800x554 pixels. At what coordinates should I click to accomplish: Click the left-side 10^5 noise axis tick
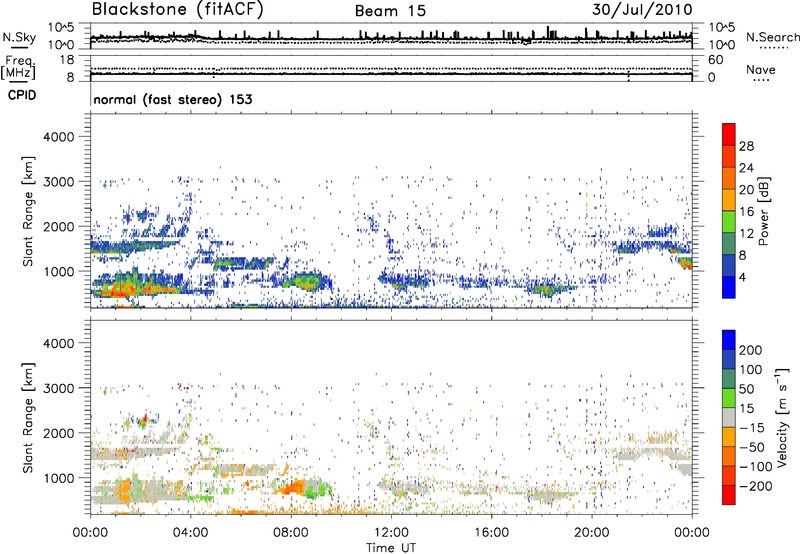click(x=61, y=28)
